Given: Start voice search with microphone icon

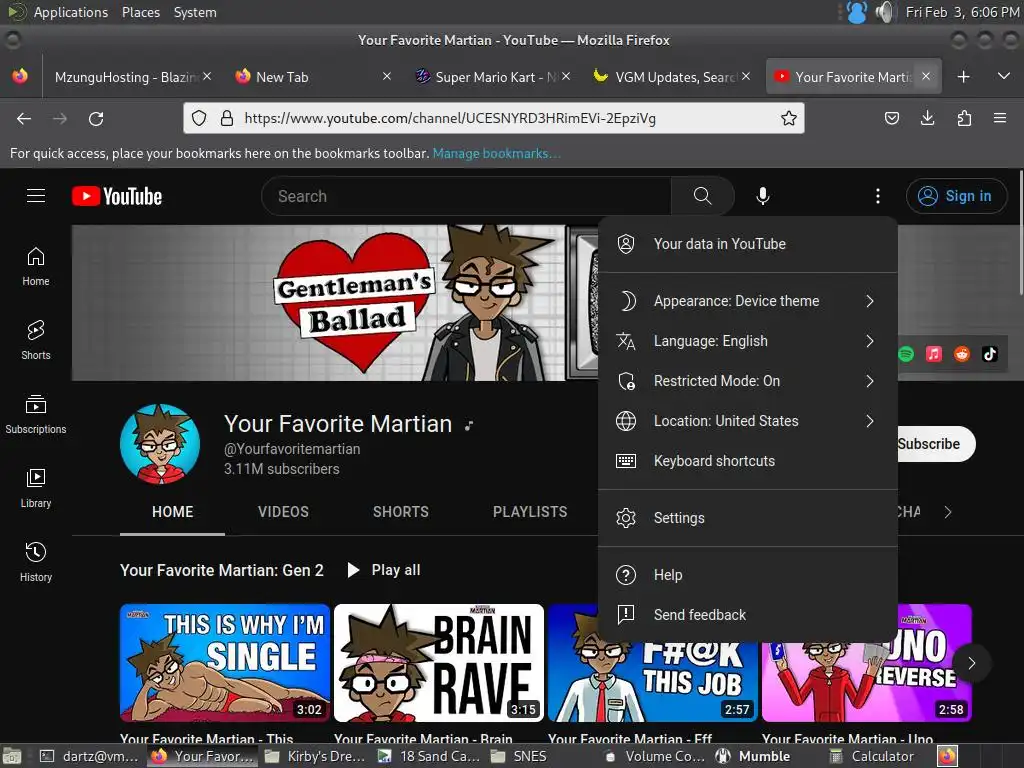Looking at the screenshot, I should click(x=762, y=196).
